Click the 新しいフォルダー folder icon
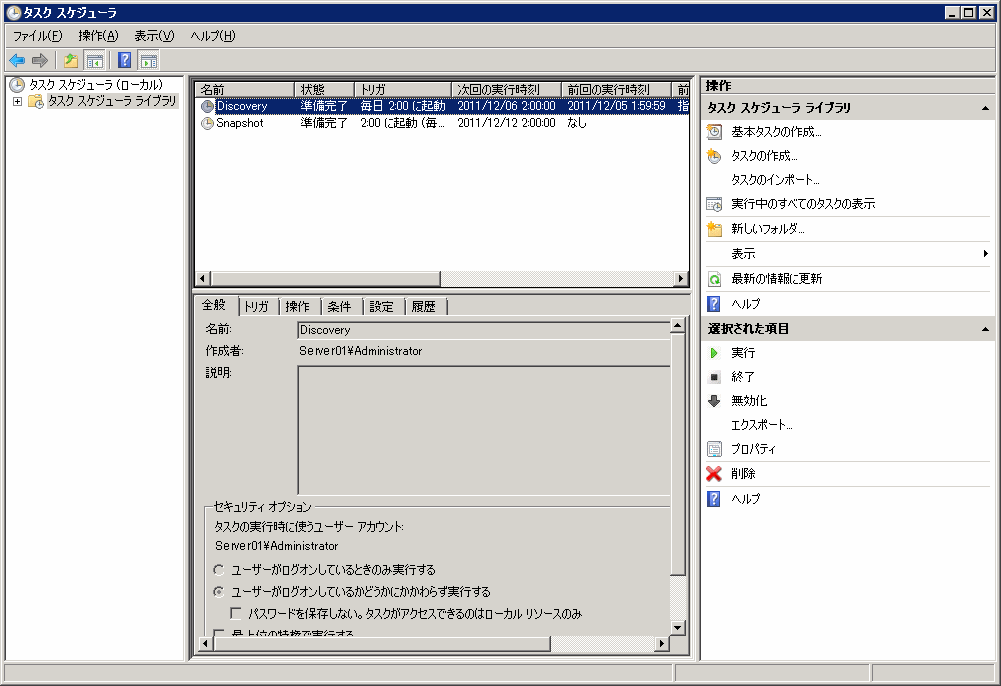The image size is (1001, 686). (714, 229)
